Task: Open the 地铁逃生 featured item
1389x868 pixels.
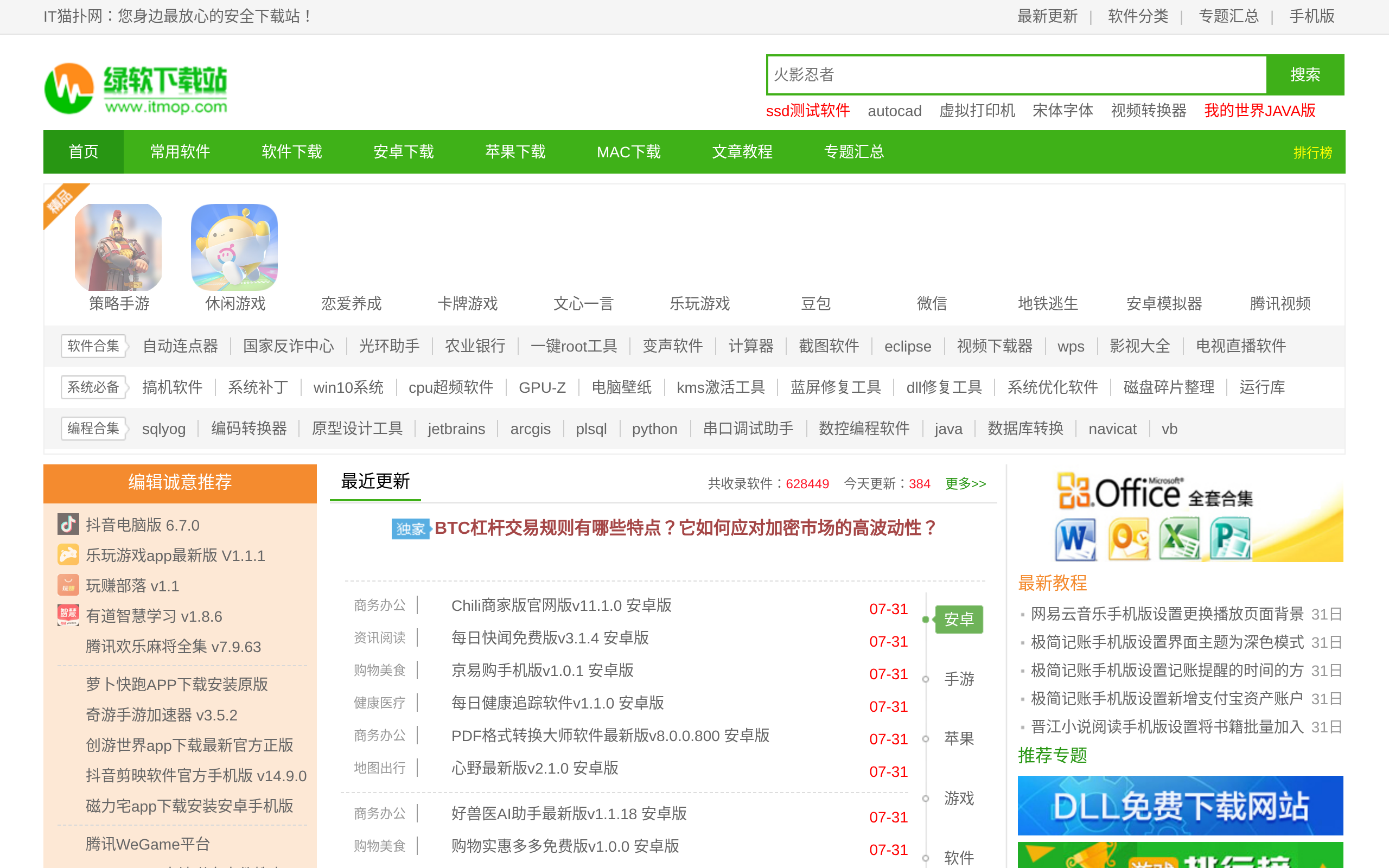Action: pyautogui.click(x=1048, y=304)
